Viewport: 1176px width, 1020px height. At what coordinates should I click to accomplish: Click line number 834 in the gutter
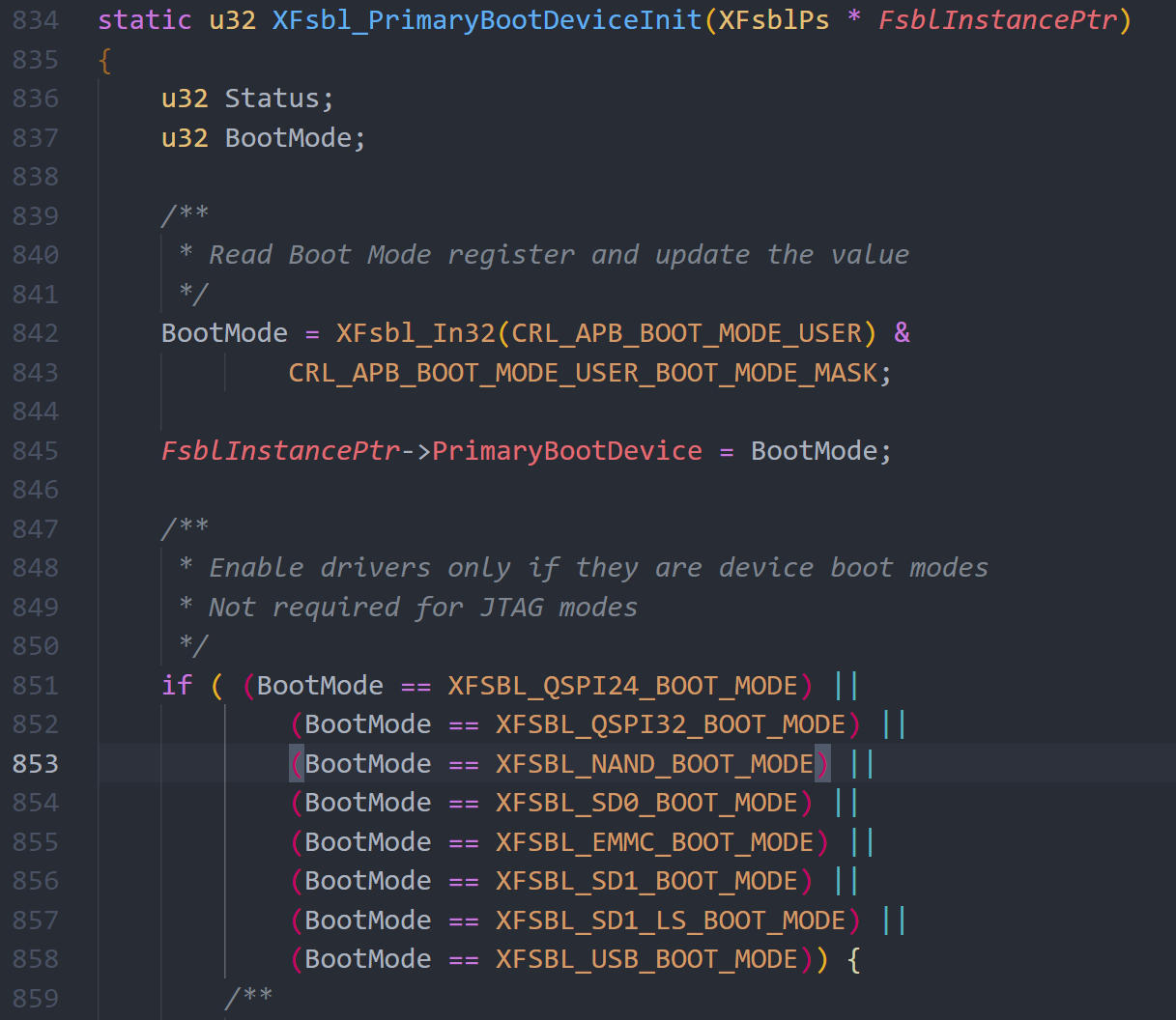point(36,20)
